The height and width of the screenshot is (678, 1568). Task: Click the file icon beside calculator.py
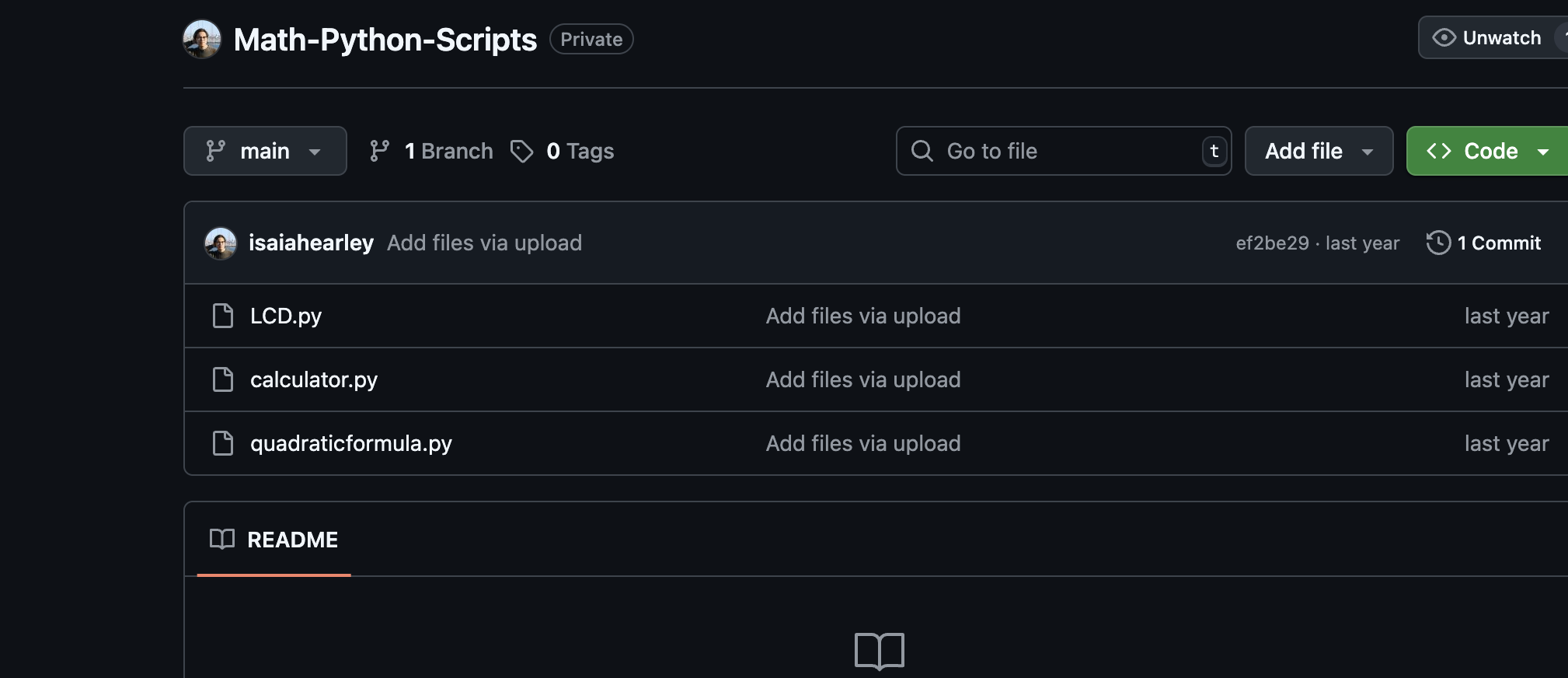point(223,379)
